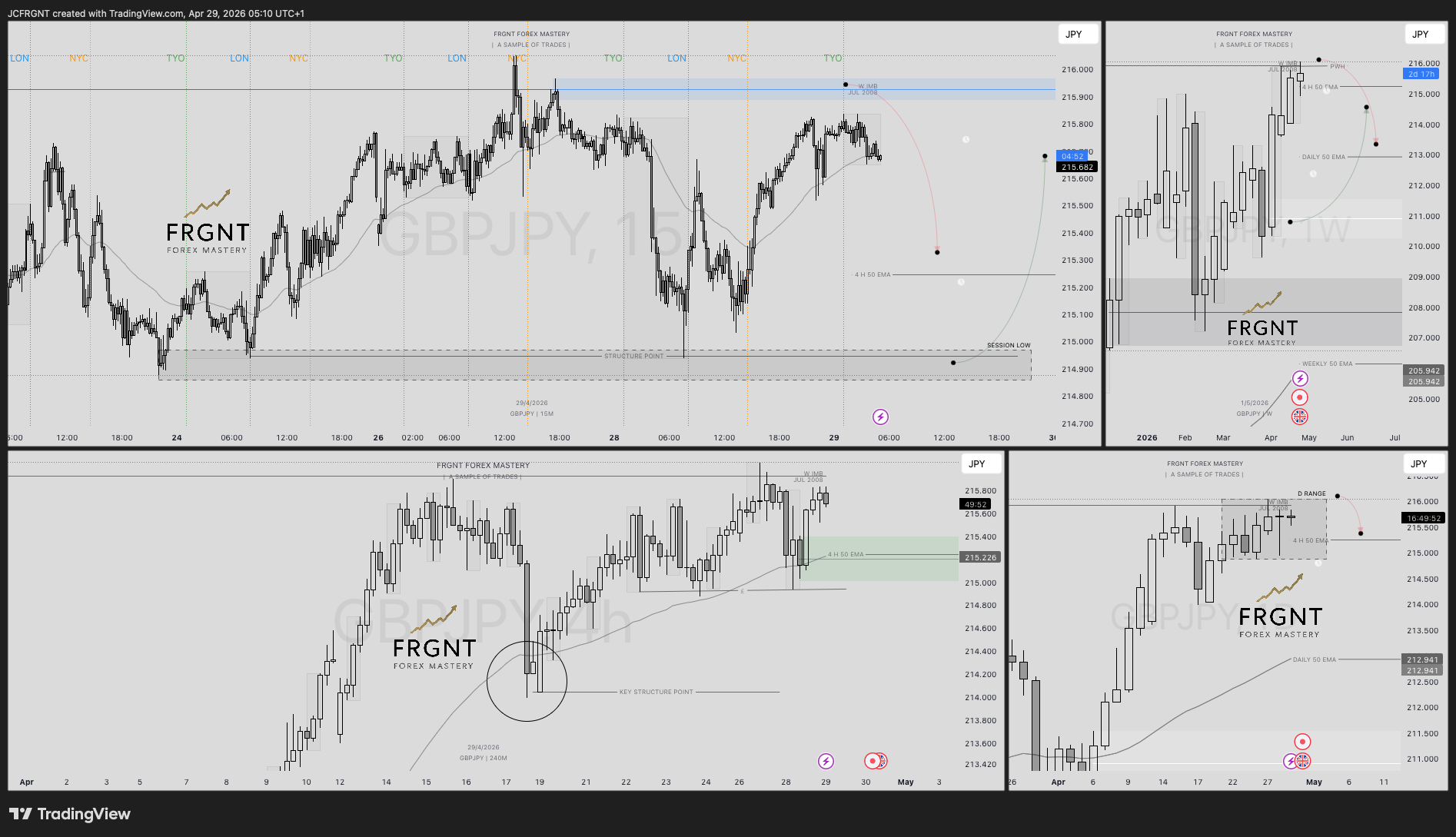The width and height of the screenshot is (1456, 837).
Task: Click the 16:49:52 countdown label on the 1D chart
Action: coord(1424,518)
